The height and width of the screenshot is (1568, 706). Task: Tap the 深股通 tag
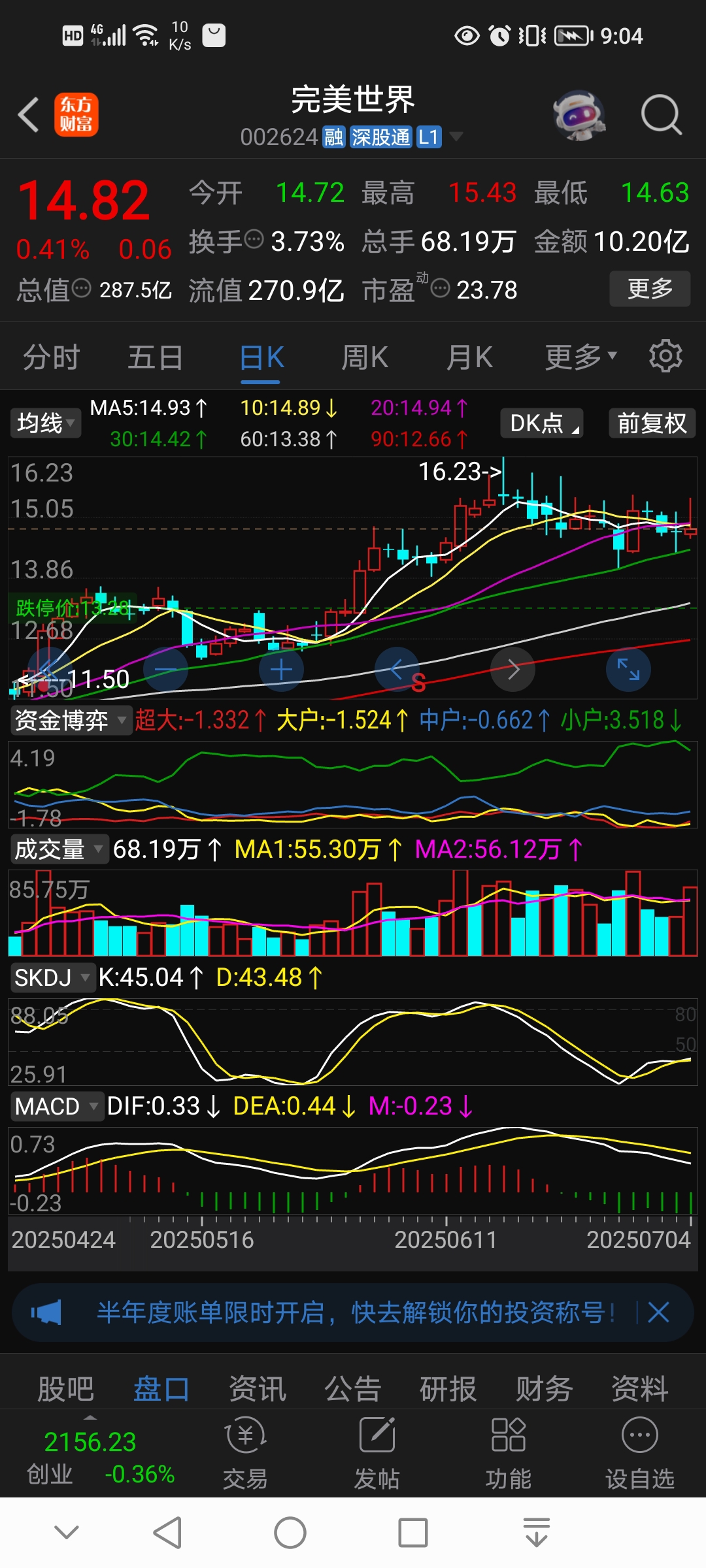[380, 137]
